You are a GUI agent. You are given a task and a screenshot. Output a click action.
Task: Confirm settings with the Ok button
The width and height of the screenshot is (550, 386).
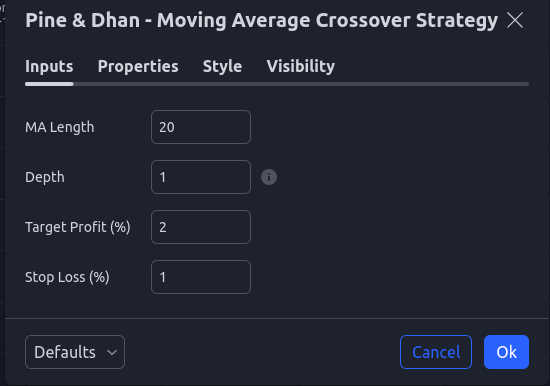click(x=506, y=352)
